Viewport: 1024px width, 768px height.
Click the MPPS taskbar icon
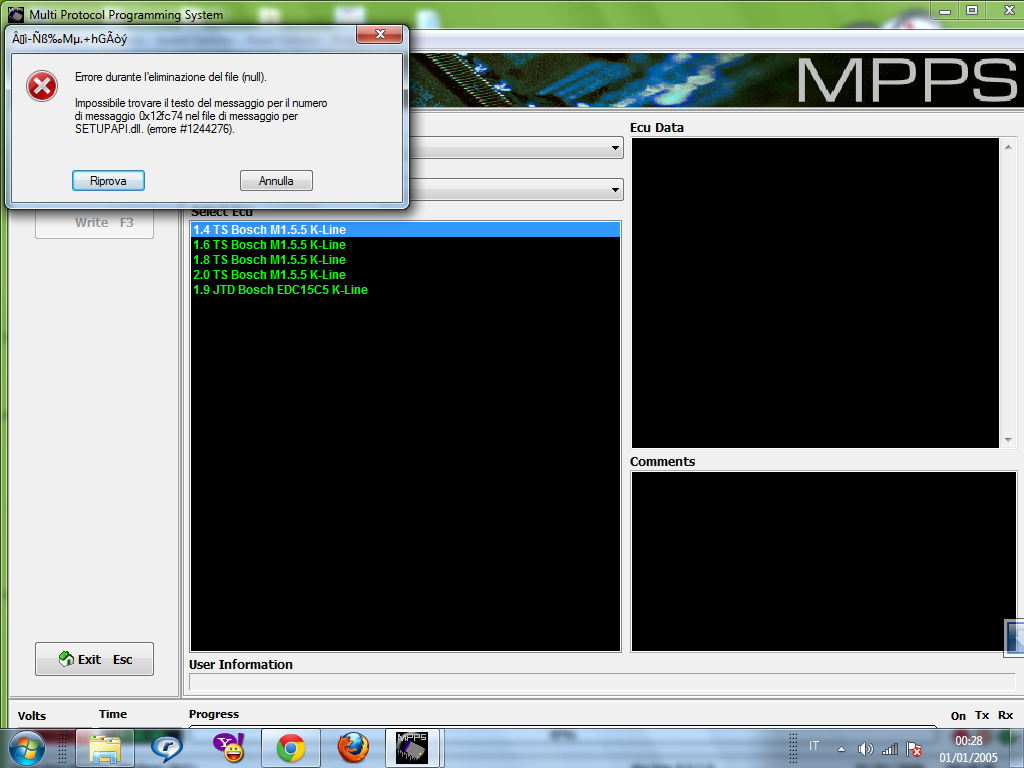[413, 748]
